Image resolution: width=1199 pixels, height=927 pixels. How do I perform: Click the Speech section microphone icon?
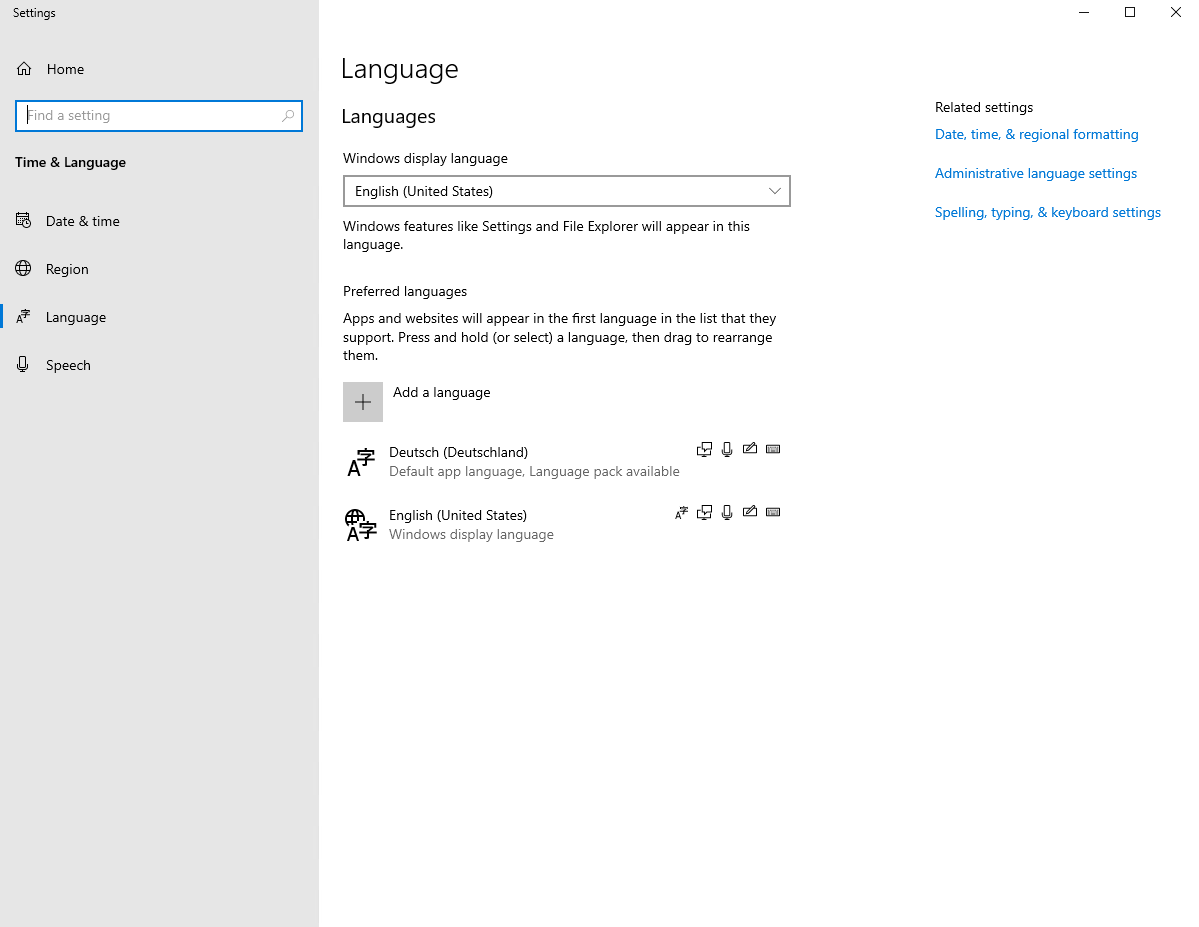pos(22,364)
